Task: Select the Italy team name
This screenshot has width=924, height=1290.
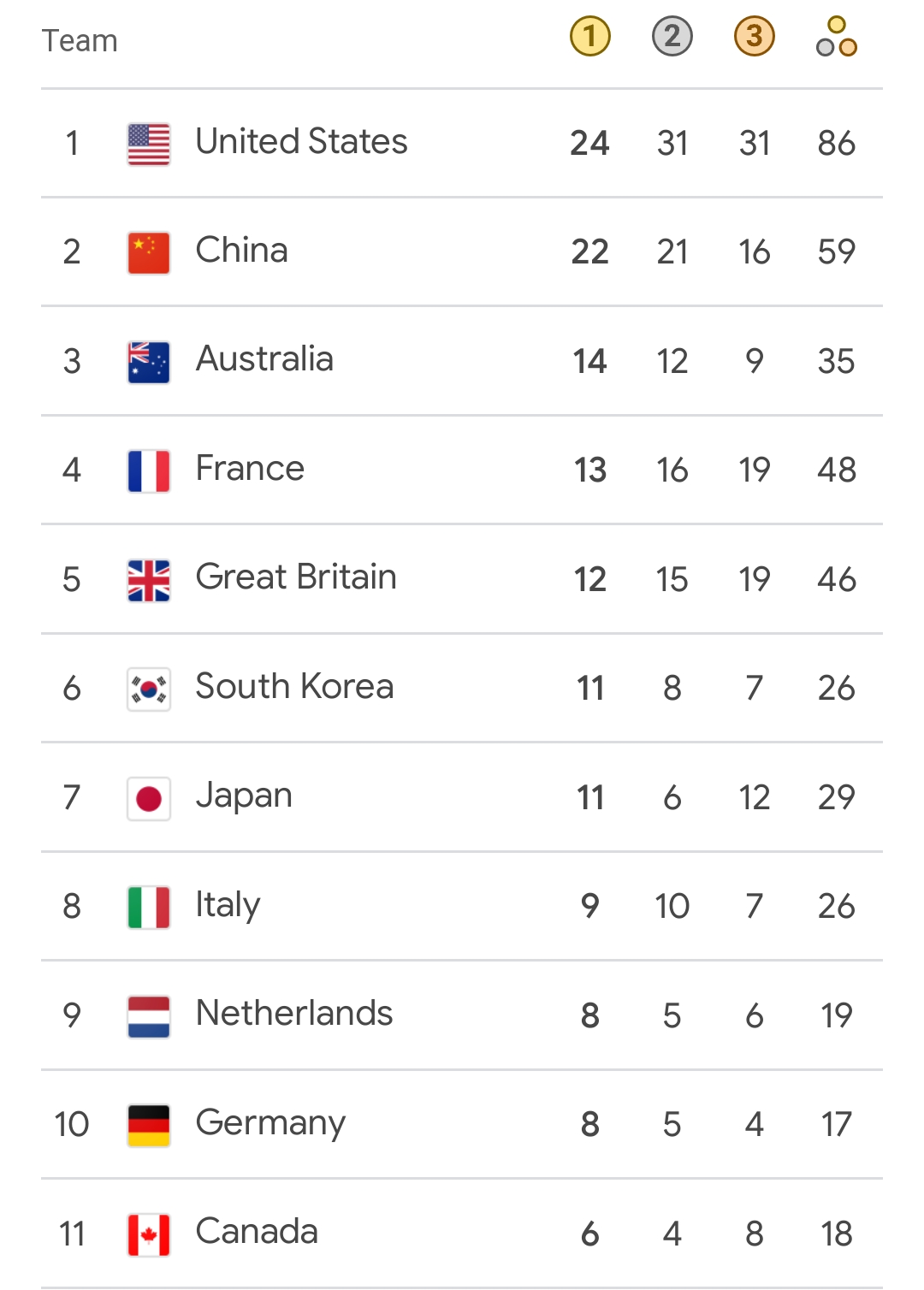Action: [x=228, y=905]
